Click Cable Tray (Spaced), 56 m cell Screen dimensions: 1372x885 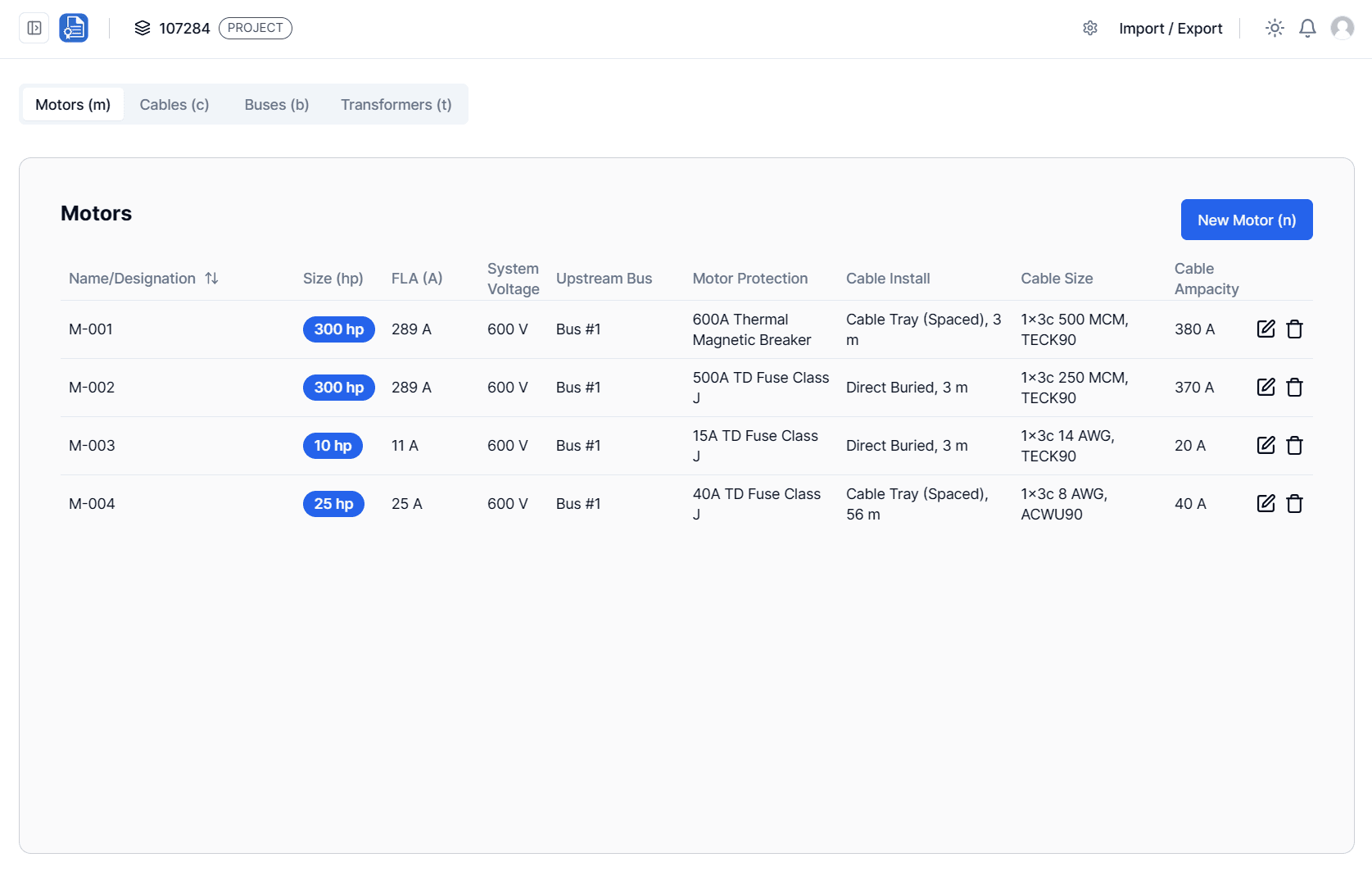[917, 504]
